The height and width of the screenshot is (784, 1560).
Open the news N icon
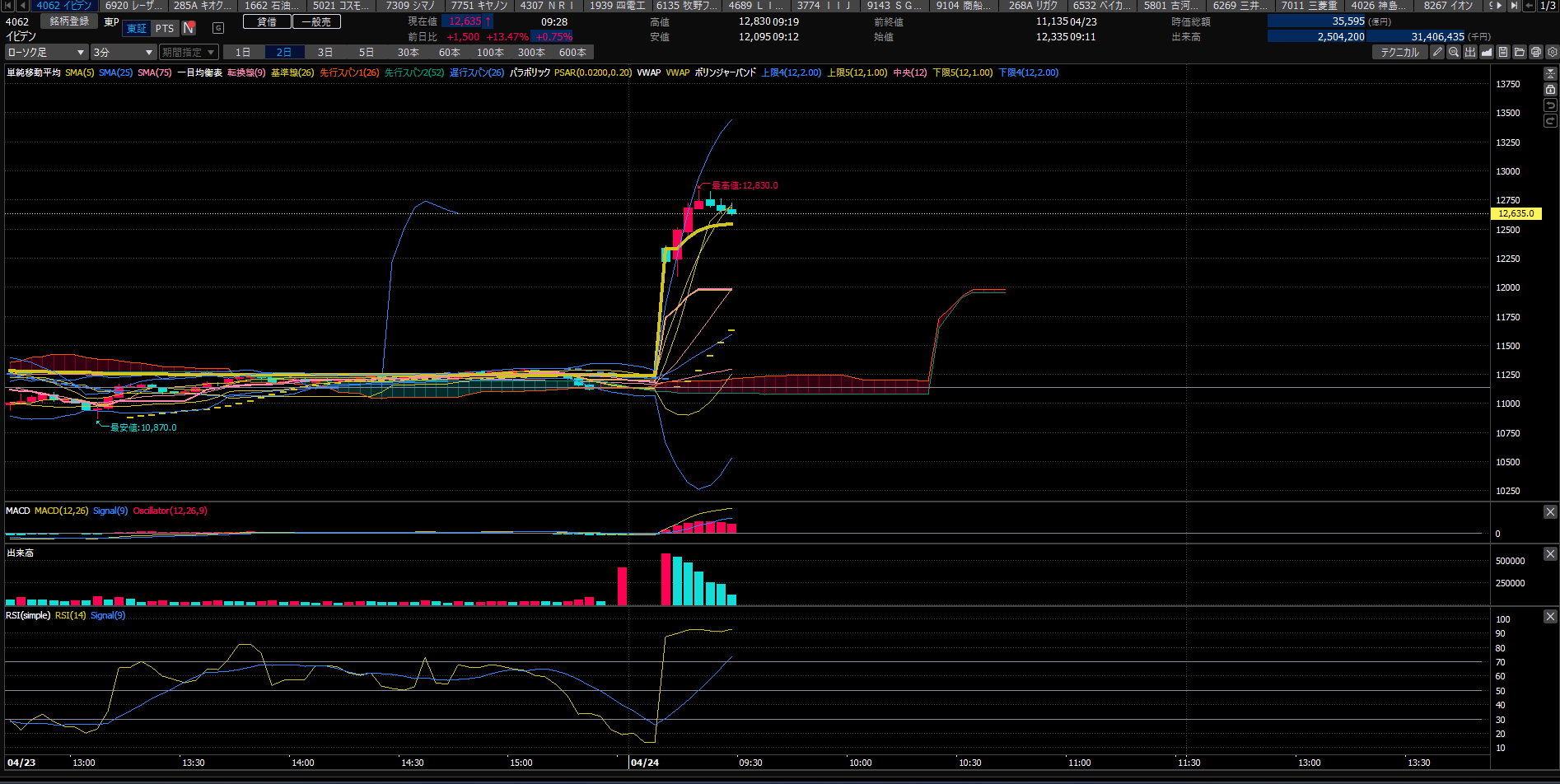[x=189, y=28]
